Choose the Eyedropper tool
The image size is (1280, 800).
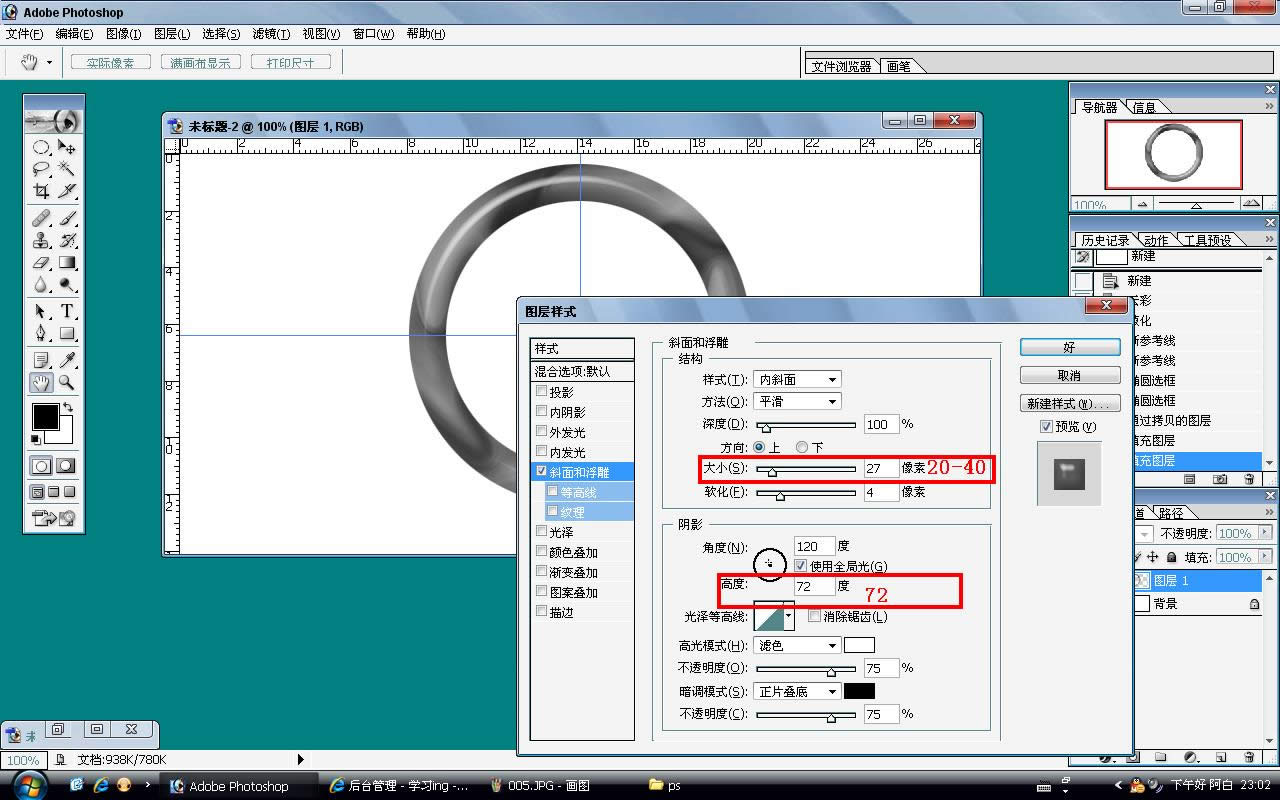click(67, 359)
